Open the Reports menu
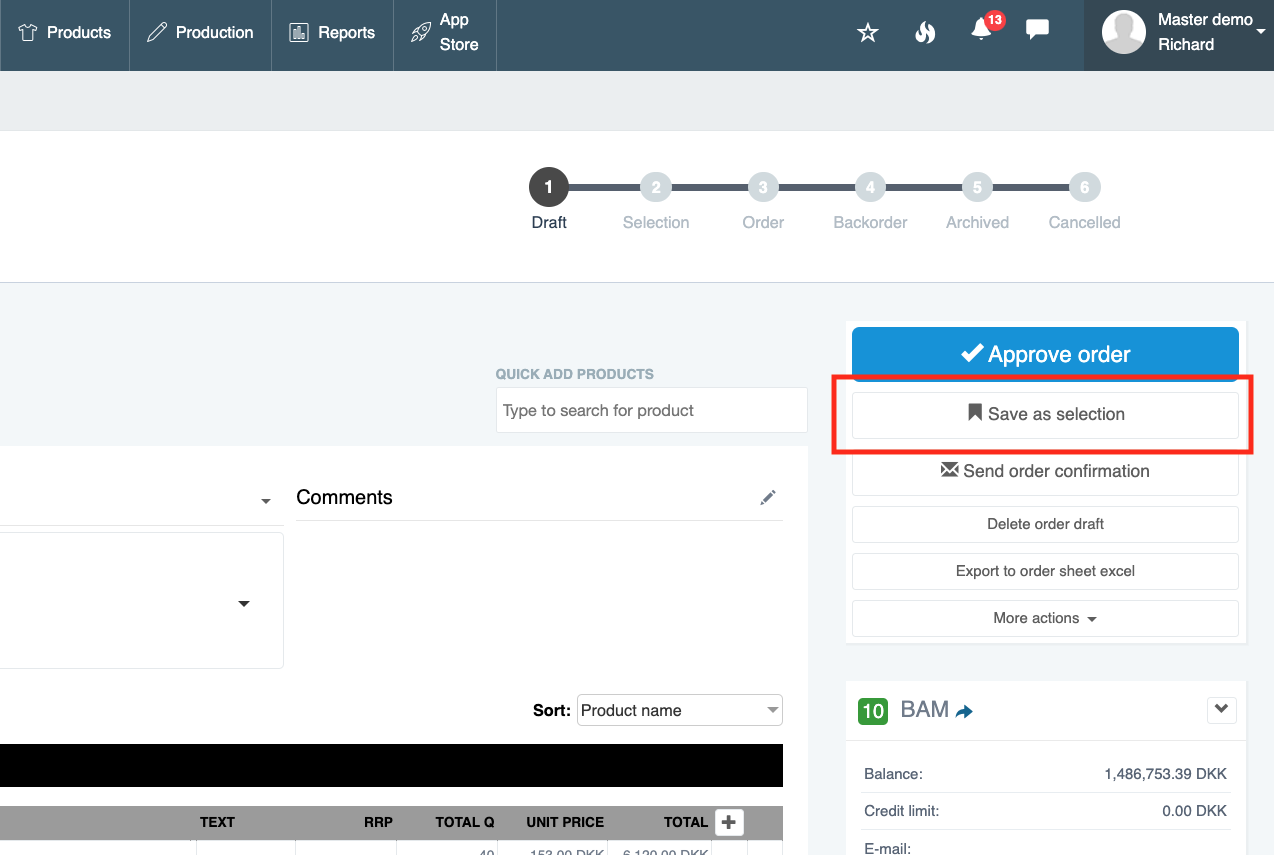Image resolution: width=1274 pixels, height=855 pixels. (332, 33)
